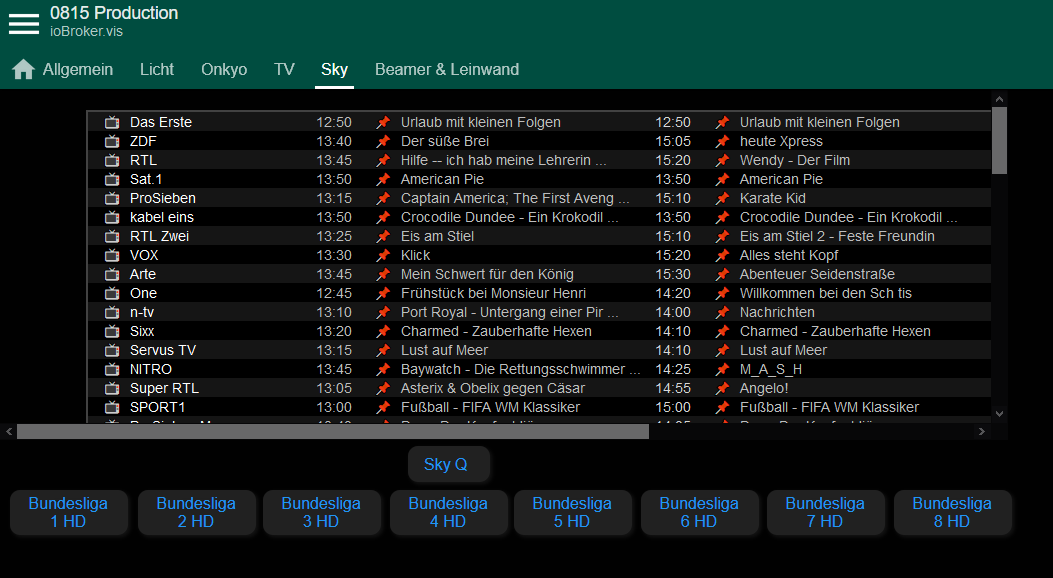Viewport: 1053px width, 578px height.
Task: Click the TV icon for ProSieben
Action: click(x=112, y=198)
